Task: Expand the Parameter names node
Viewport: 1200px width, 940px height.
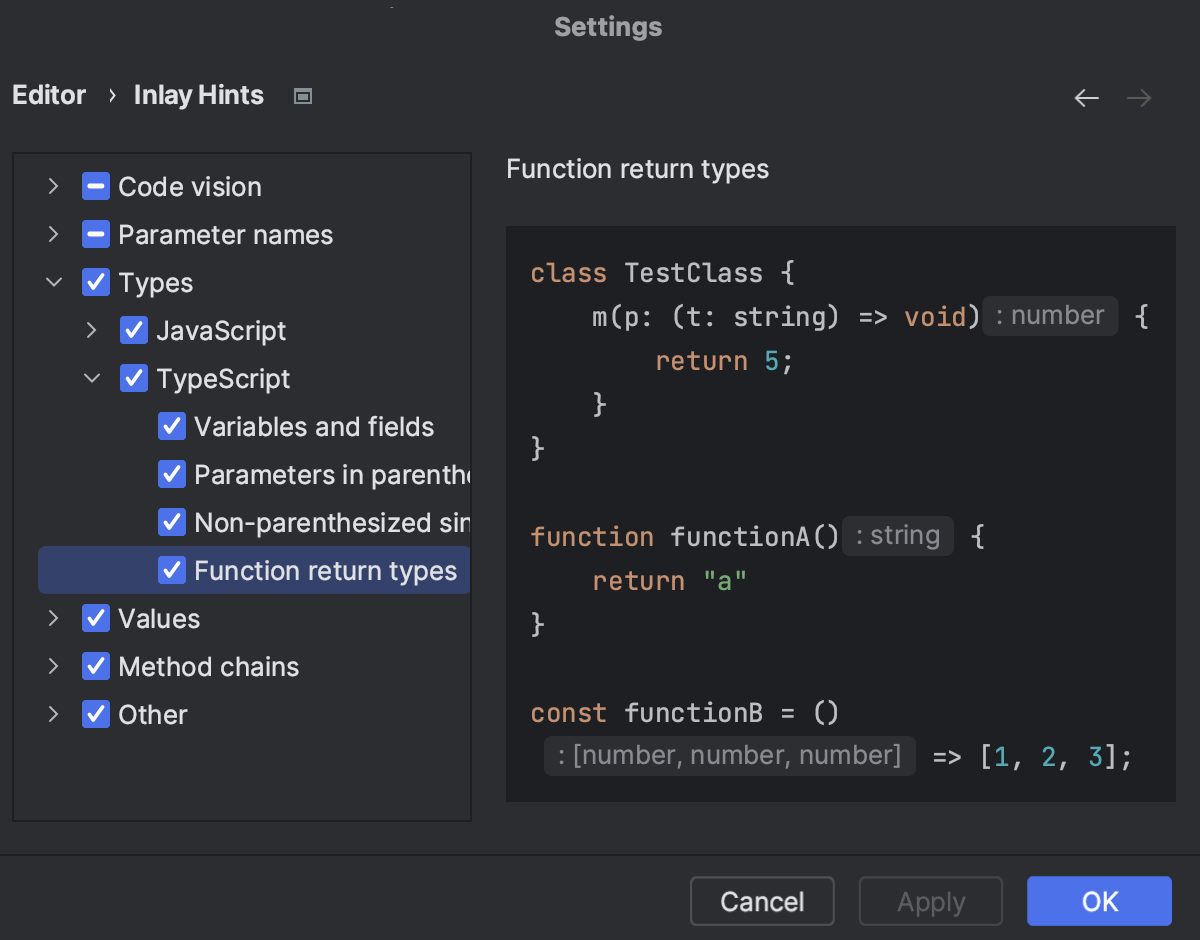Action: 52,234
